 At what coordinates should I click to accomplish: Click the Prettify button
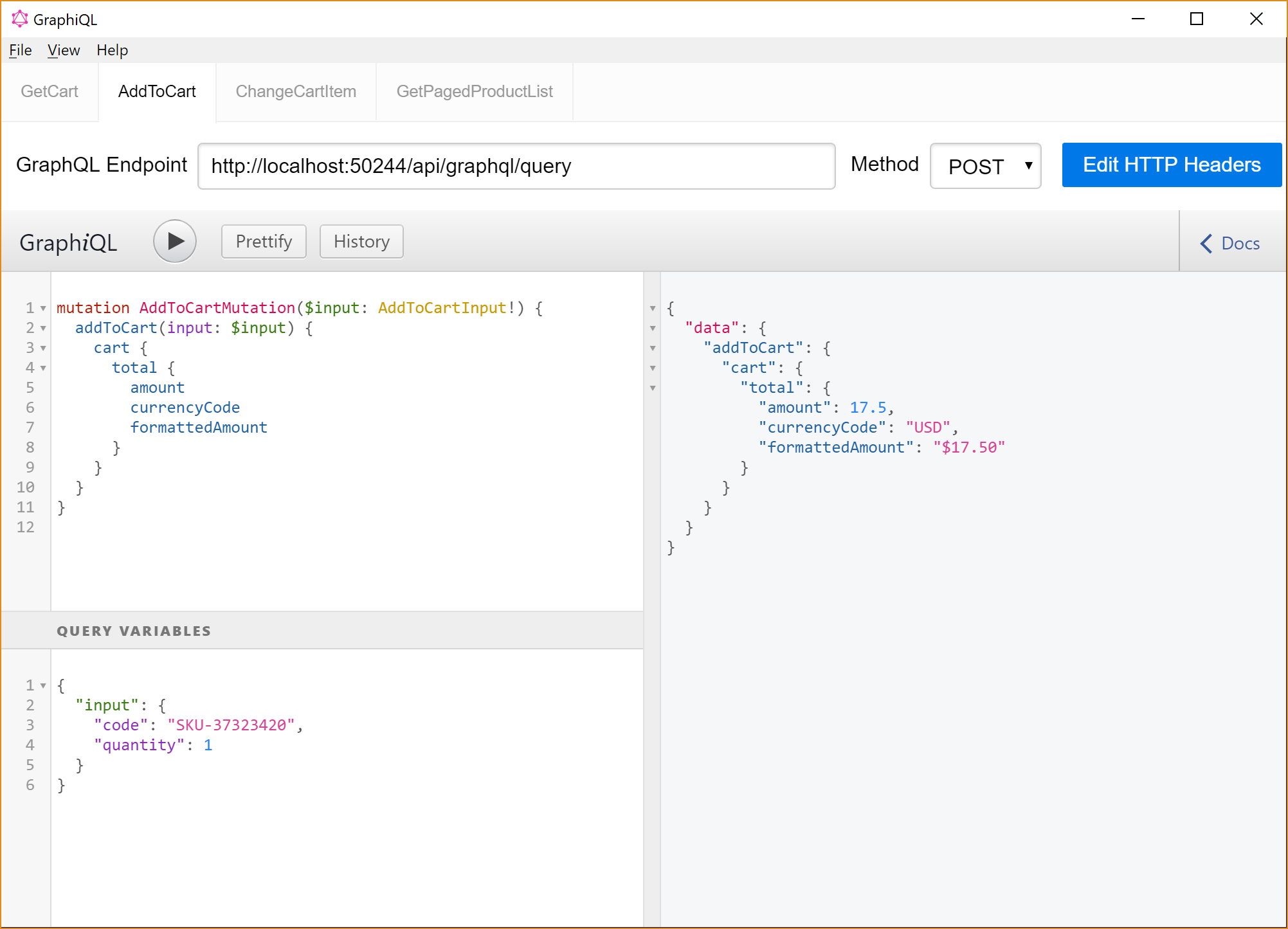(264, 242)
